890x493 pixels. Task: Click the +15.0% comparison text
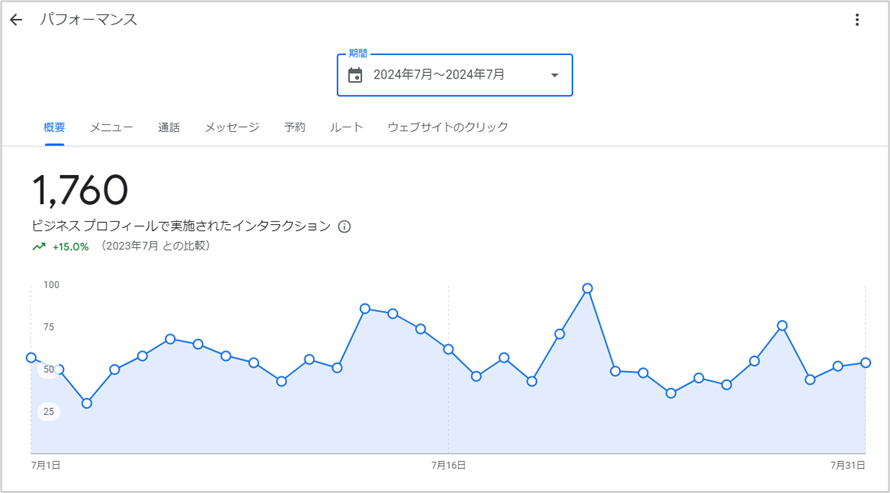[71, 247]
